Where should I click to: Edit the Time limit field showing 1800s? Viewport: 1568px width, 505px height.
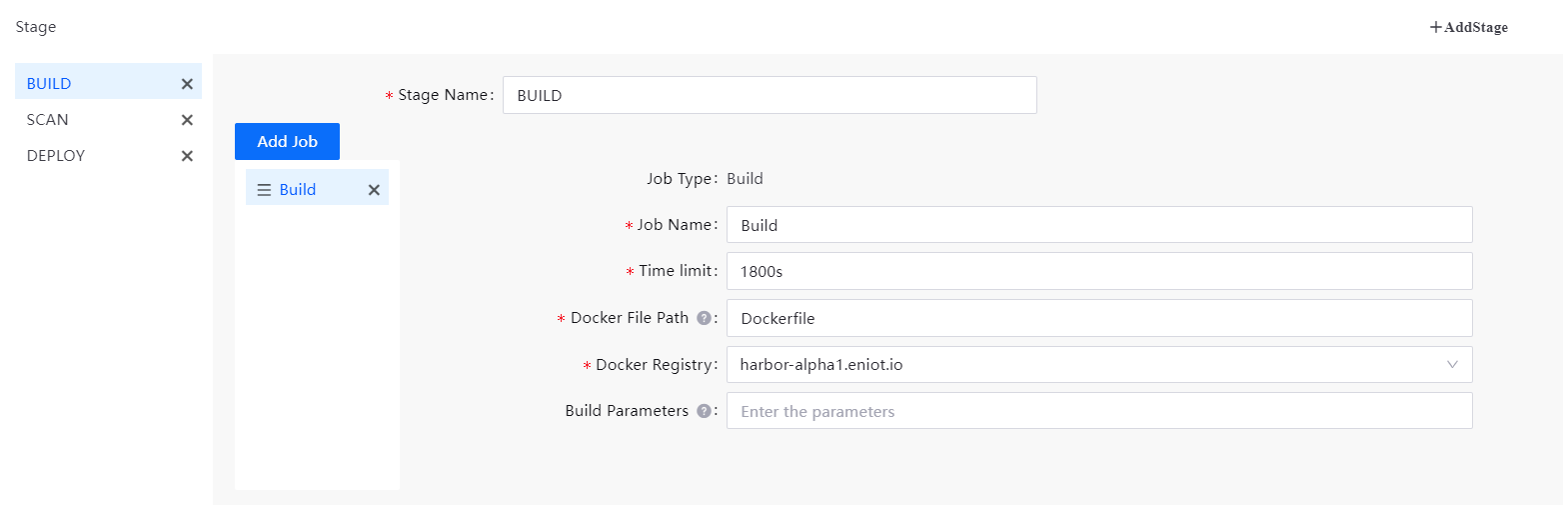pyautogui.click(x=1099, y=271)
